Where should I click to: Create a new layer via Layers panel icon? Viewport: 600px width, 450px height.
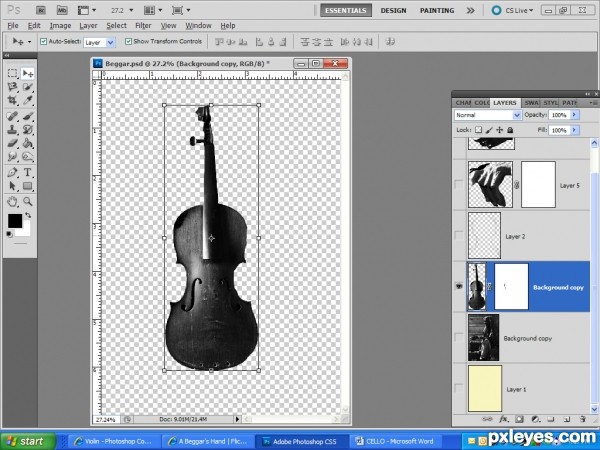(567, 419)
